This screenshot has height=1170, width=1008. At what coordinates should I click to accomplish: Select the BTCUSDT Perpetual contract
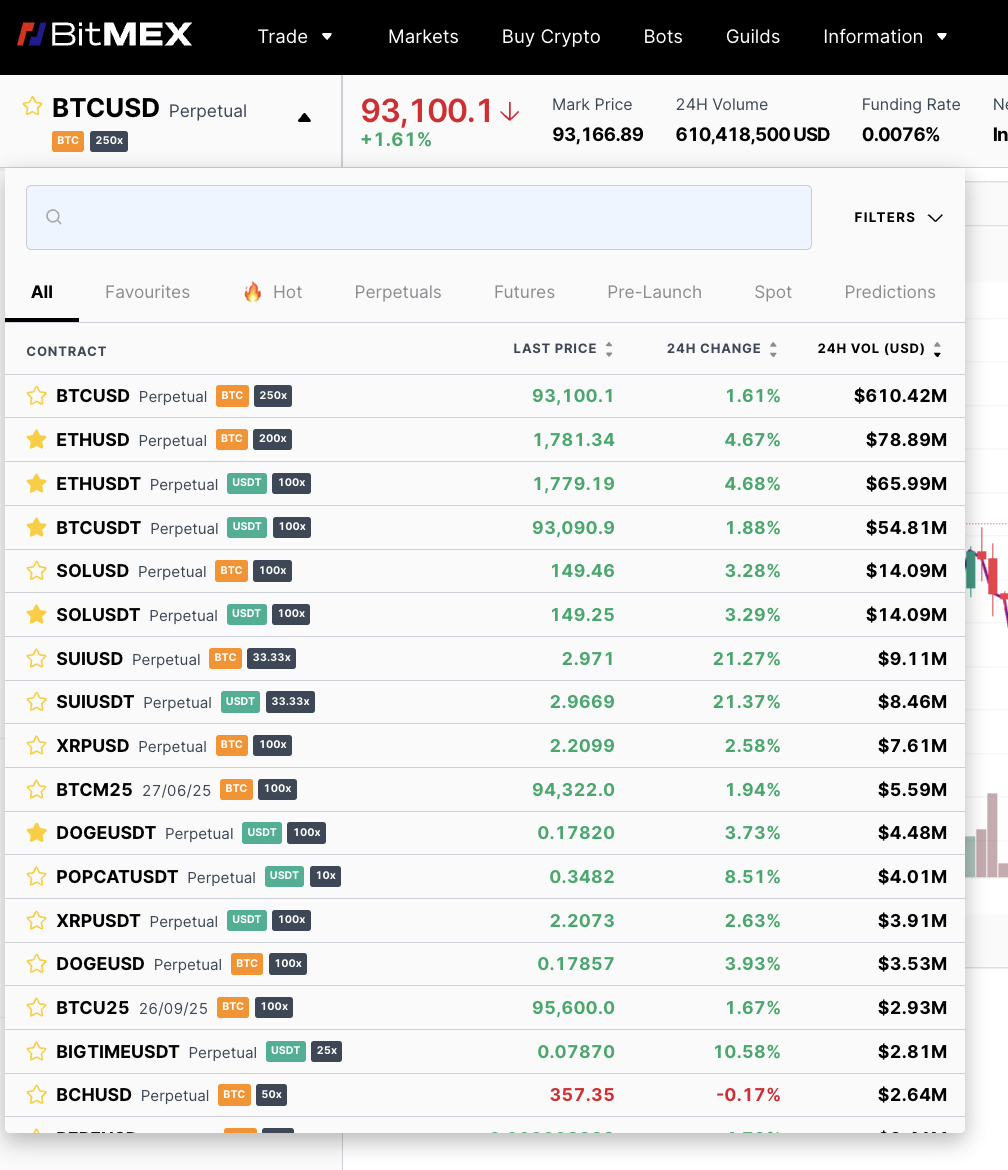[485, 528]
